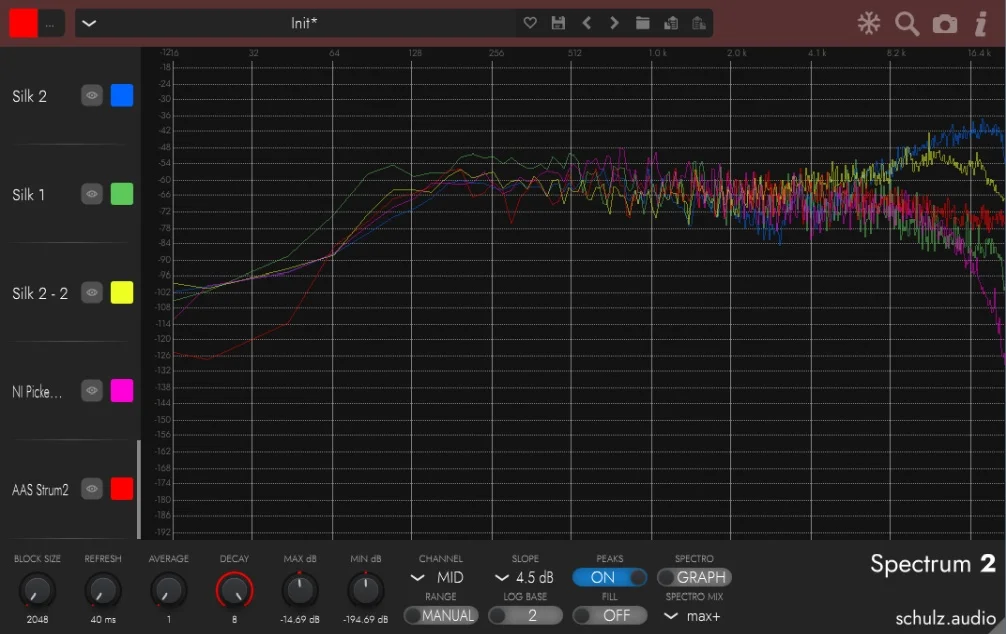Click the MAX dB knob
The height and width of the screenshot is (634, 1006).
[x=300, y=590]
